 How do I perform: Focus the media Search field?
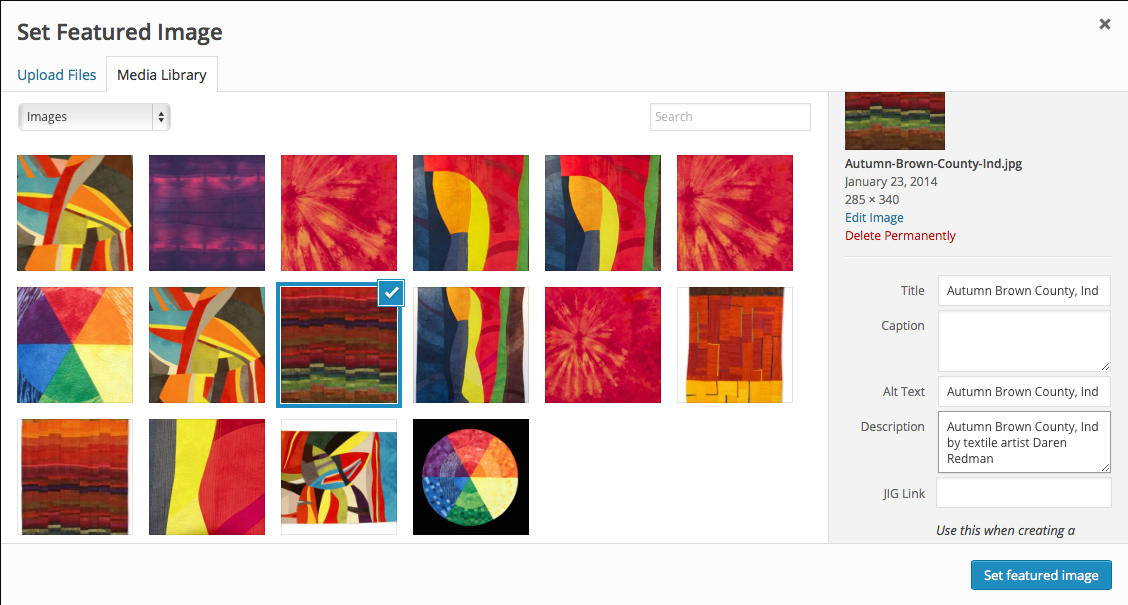[730, 117]
